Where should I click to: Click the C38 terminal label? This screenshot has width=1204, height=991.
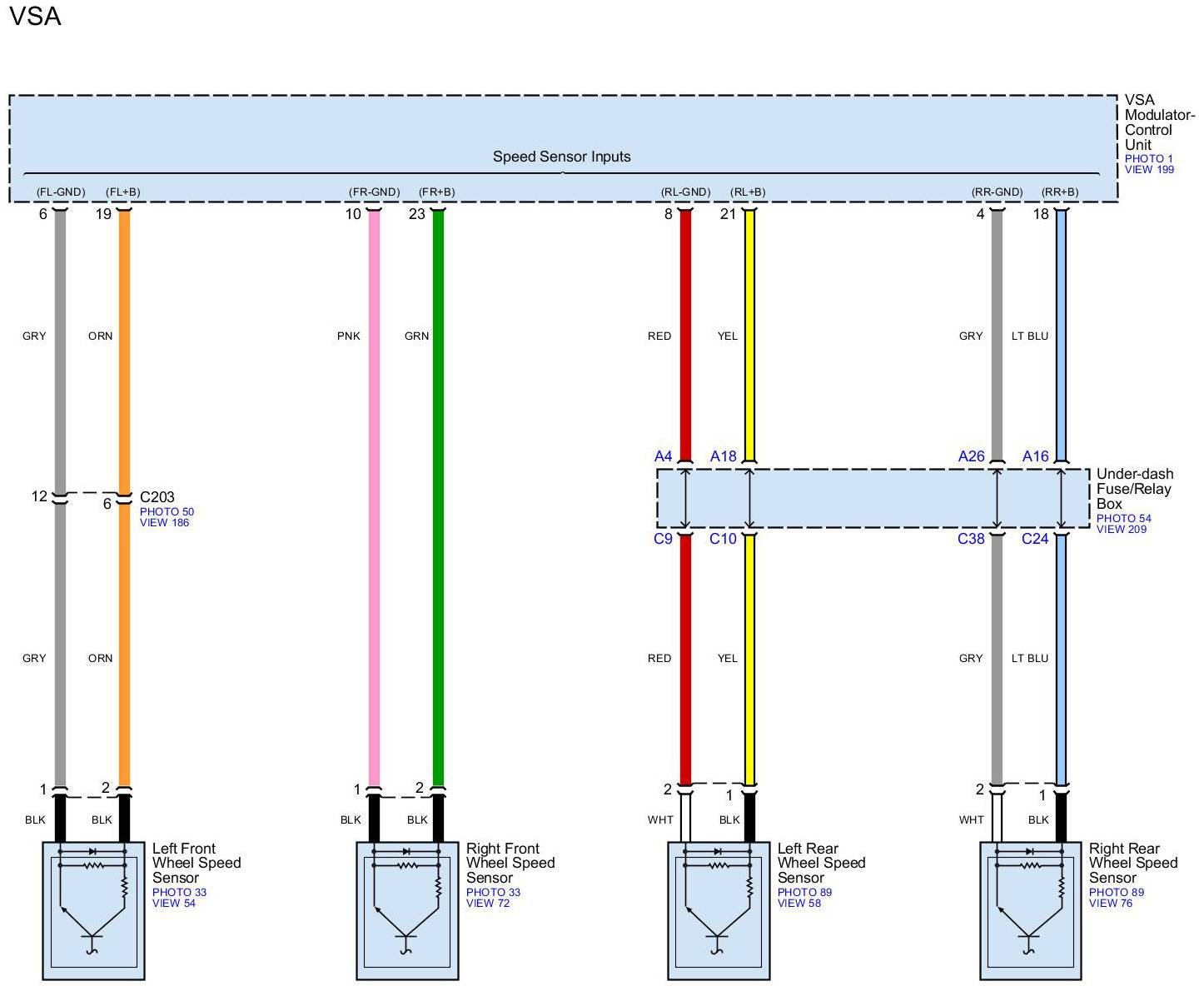[x=971, y=539]
